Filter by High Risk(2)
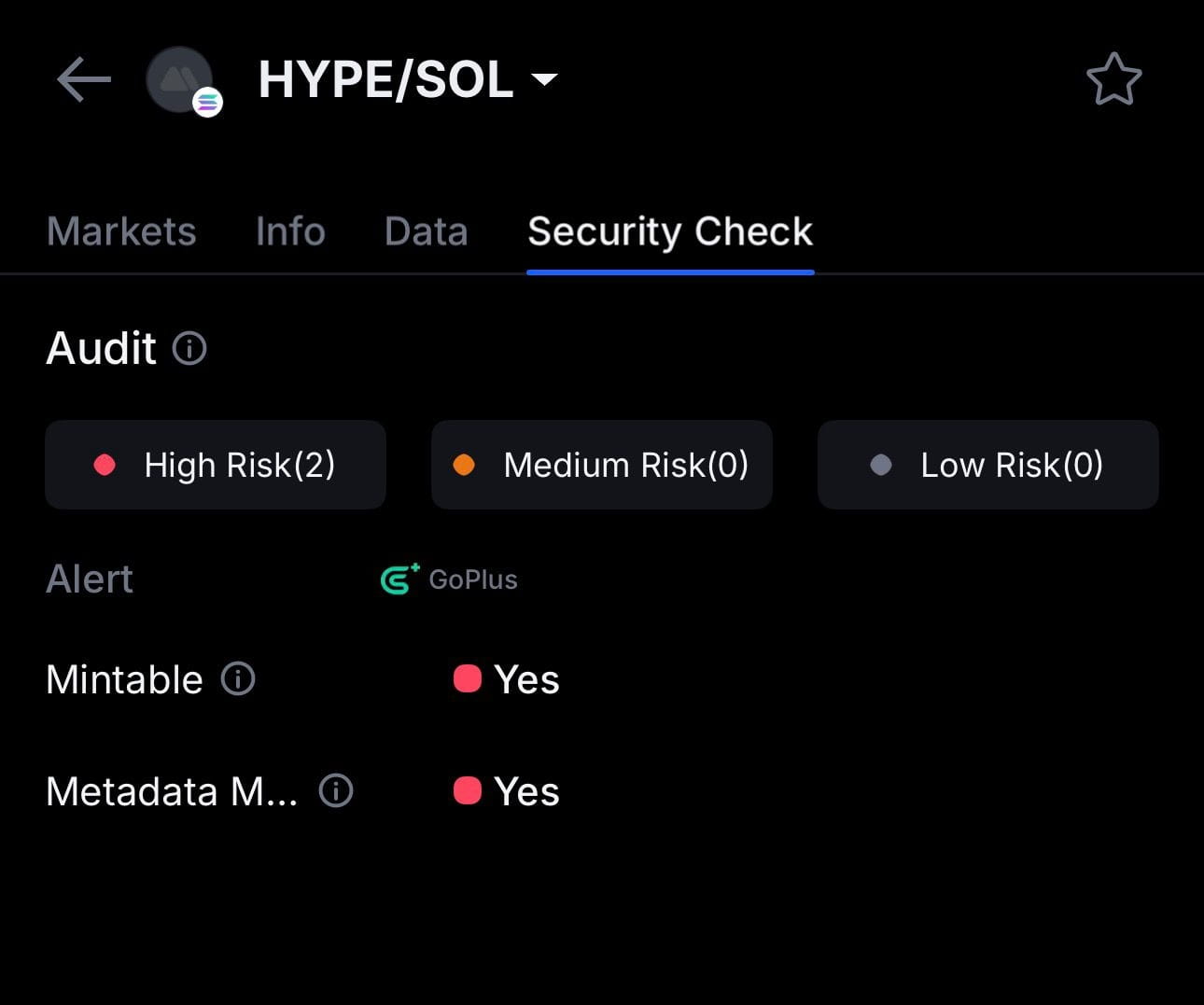This screenshot has height=1005, width=1204. [216, 465]
